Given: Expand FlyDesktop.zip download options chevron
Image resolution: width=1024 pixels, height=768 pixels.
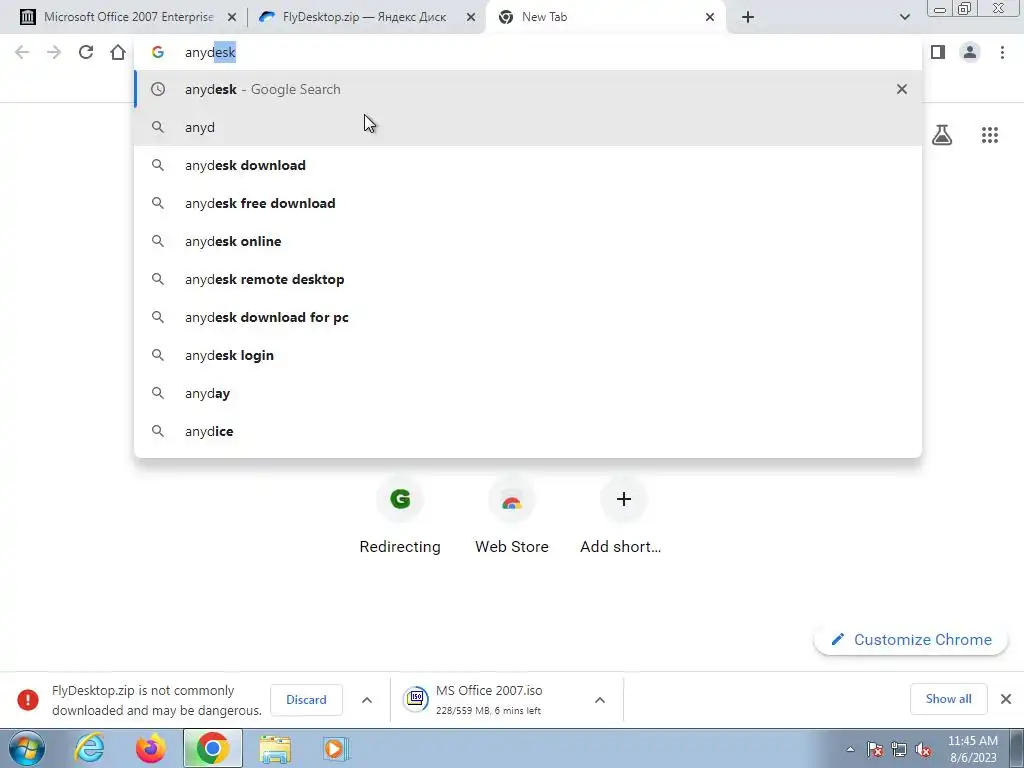Looking at the screenshot, I should click(367, 699).
